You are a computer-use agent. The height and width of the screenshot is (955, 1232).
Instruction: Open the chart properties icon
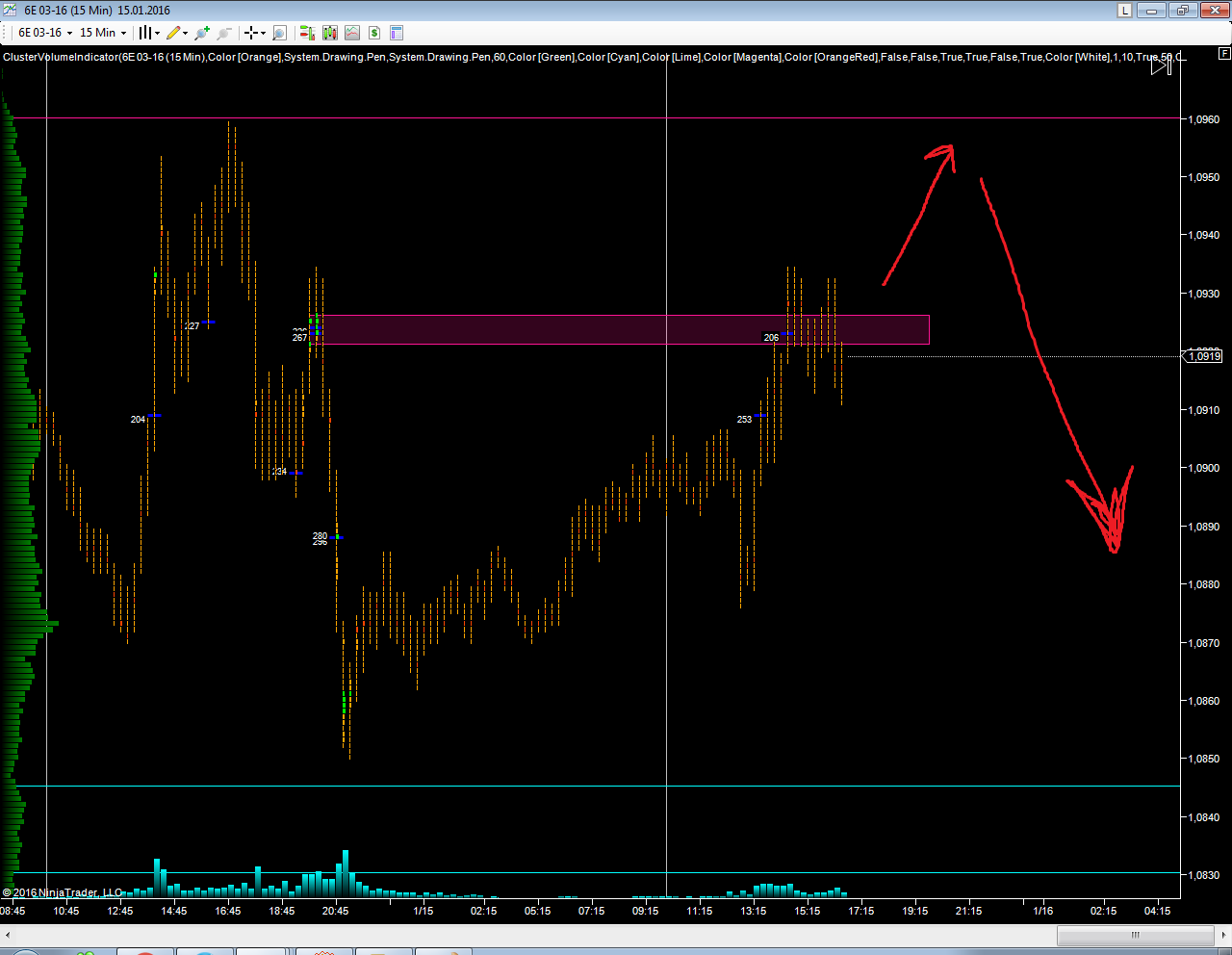click(397, 33)
